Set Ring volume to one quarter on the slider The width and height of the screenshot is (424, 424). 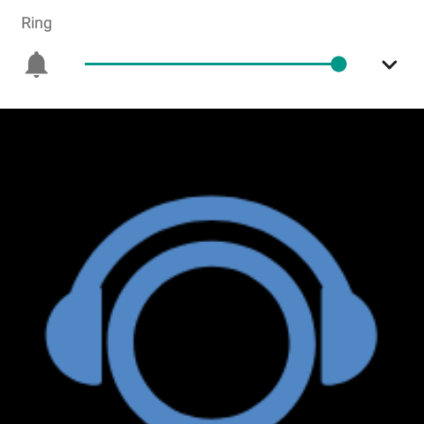(148, 64)
